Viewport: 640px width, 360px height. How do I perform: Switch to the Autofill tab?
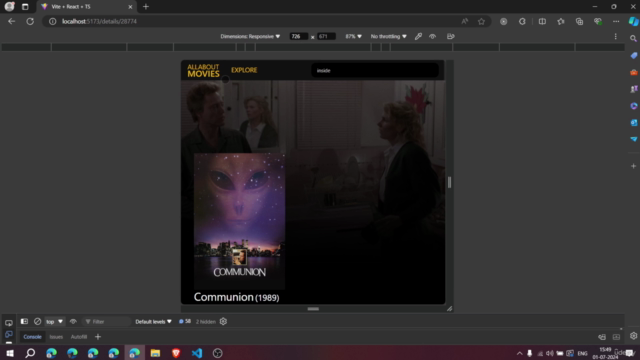click(x=79, y=337)
